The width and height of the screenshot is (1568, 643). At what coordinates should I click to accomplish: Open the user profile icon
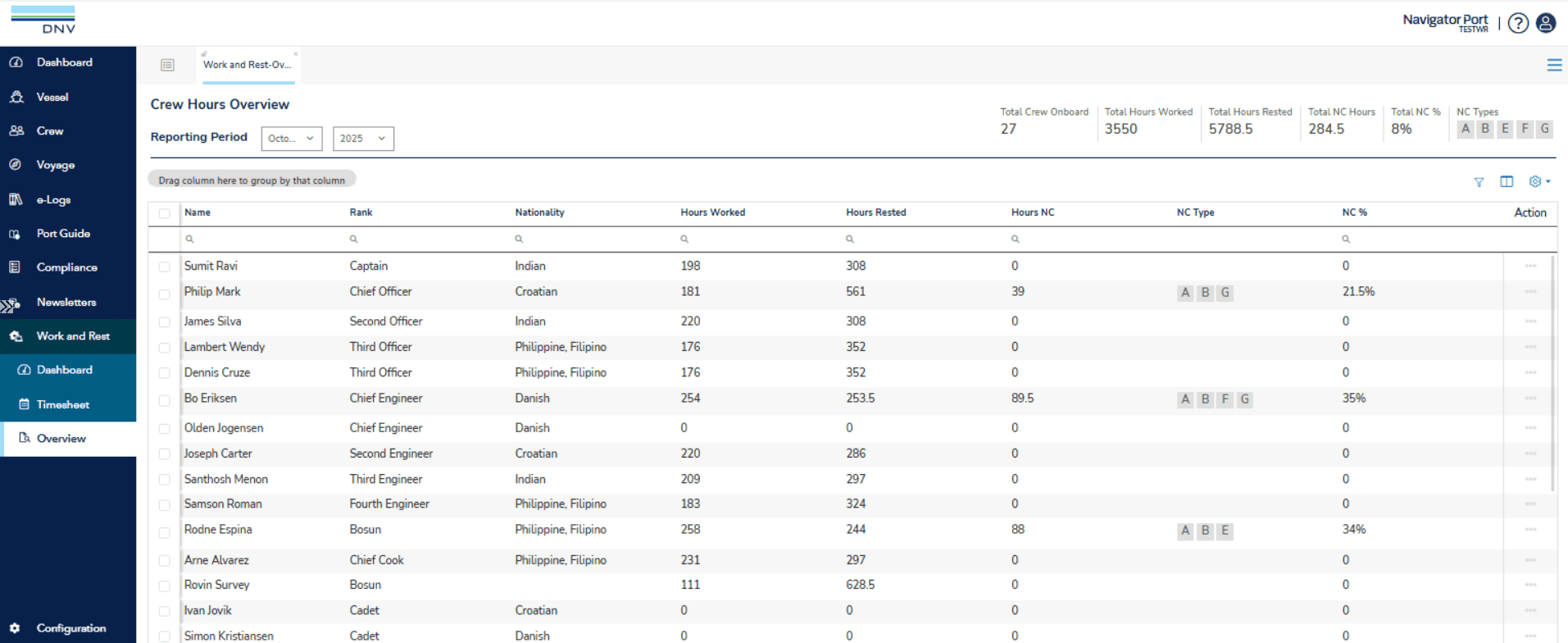(1546, 23)
